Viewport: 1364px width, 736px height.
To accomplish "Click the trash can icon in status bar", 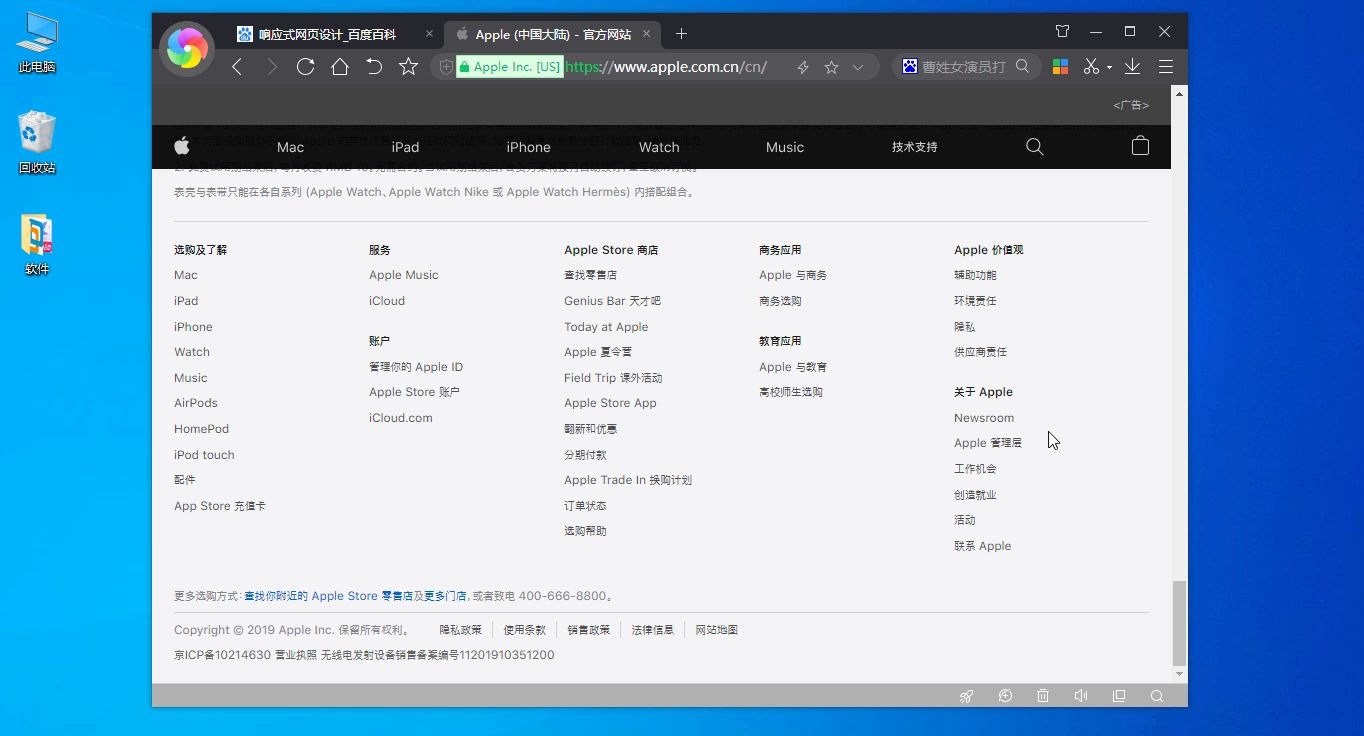I will pyautogui.click(x=1043, y=696).
